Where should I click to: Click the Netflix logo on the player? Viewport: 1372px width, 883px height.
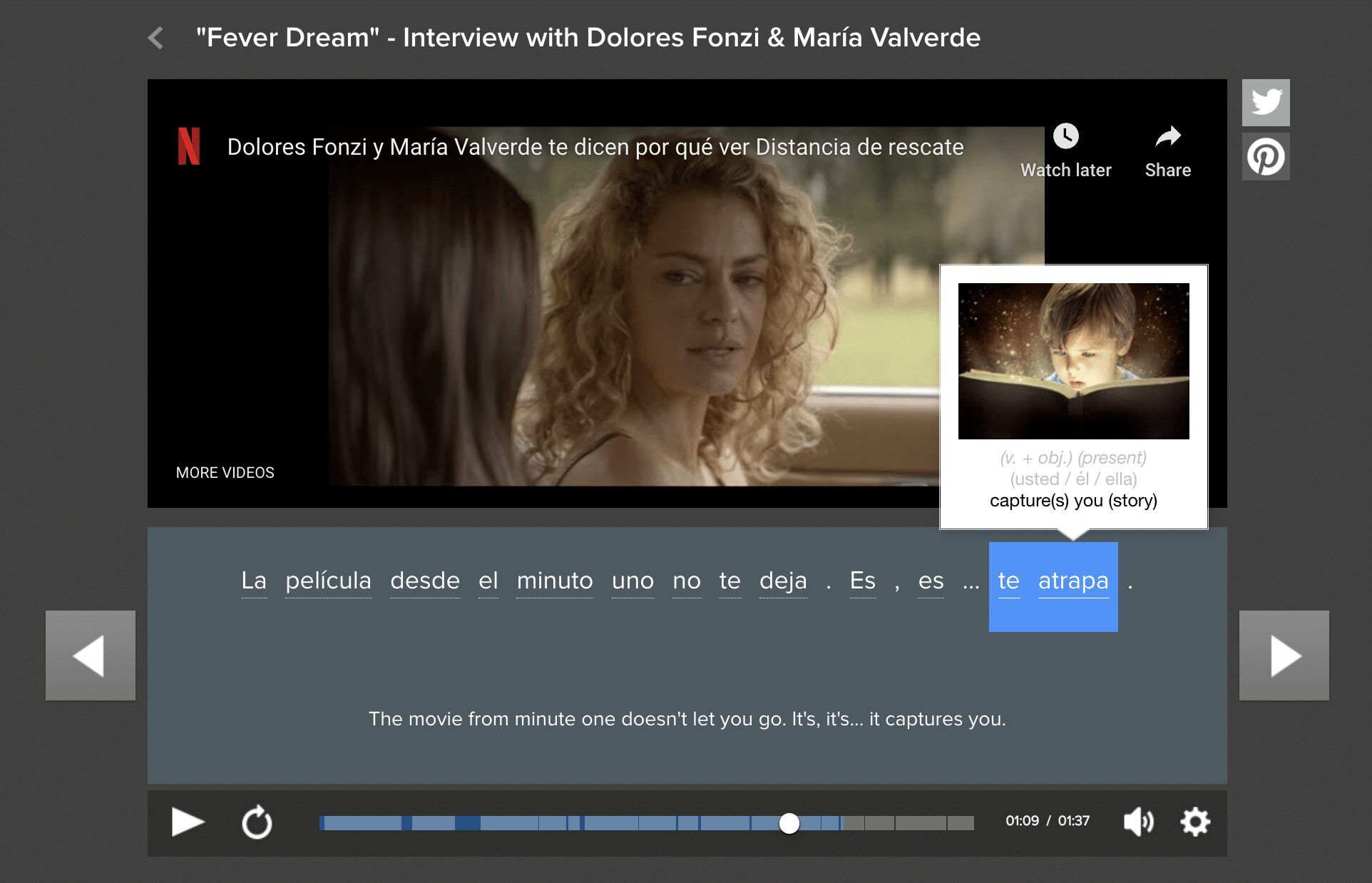pyautogui.click(x=188, y=148)
